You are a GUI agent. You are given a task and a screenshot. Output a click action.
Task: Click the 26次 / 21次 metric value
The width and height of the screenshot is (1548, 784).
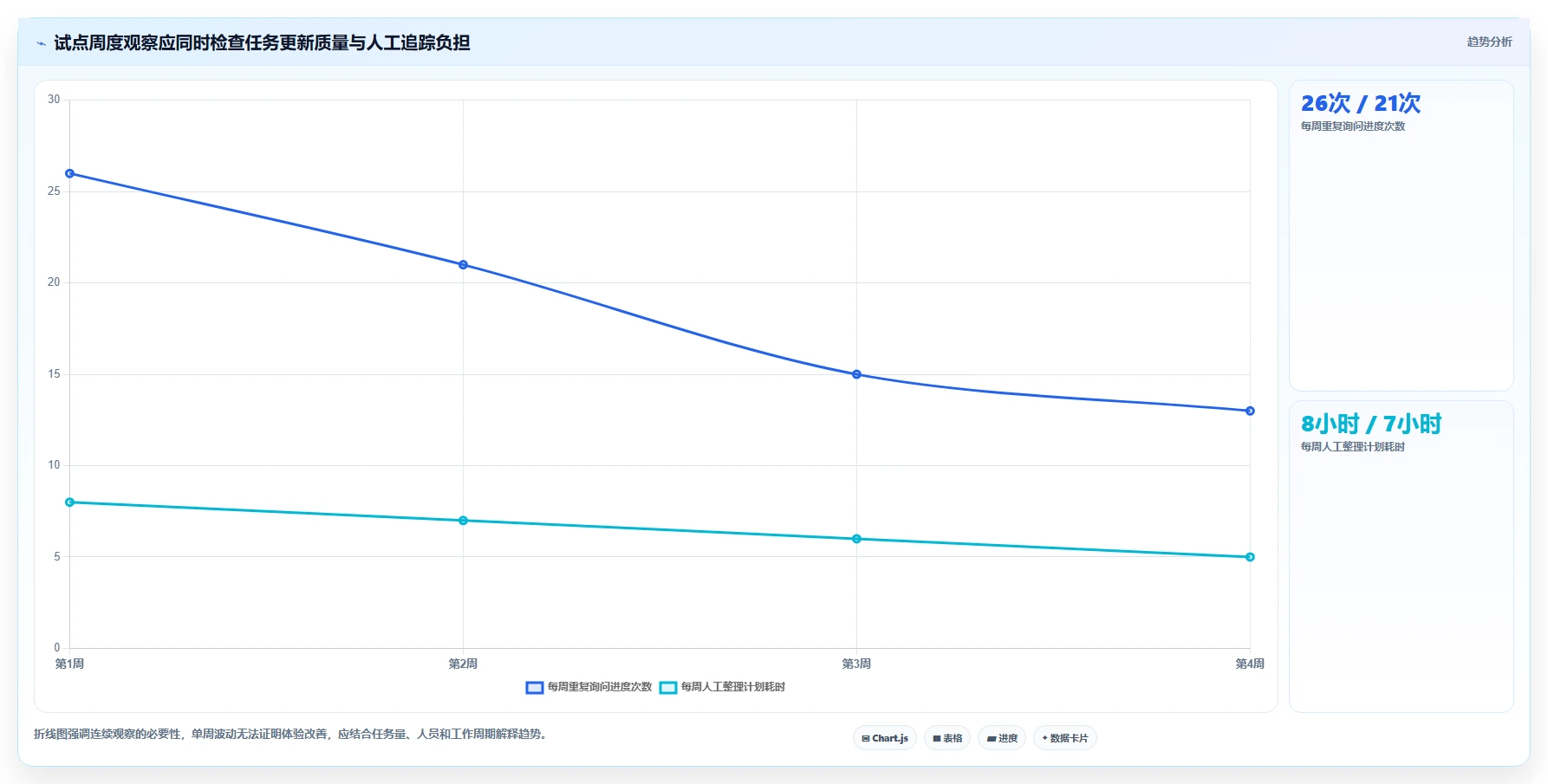coord(1361,103)
